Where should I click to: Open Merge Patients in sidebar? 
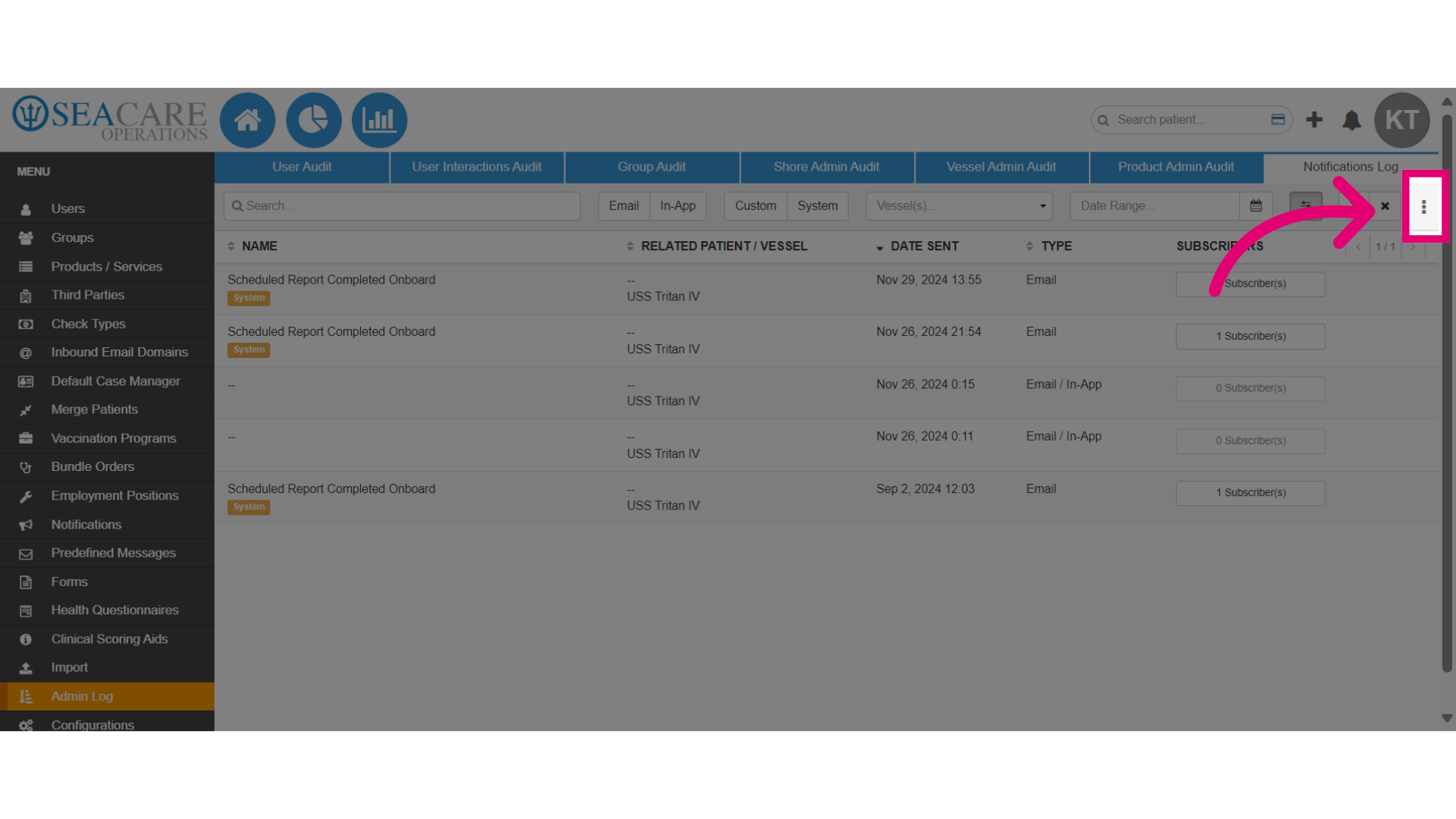pyautogui.click(x=107, y=409)
